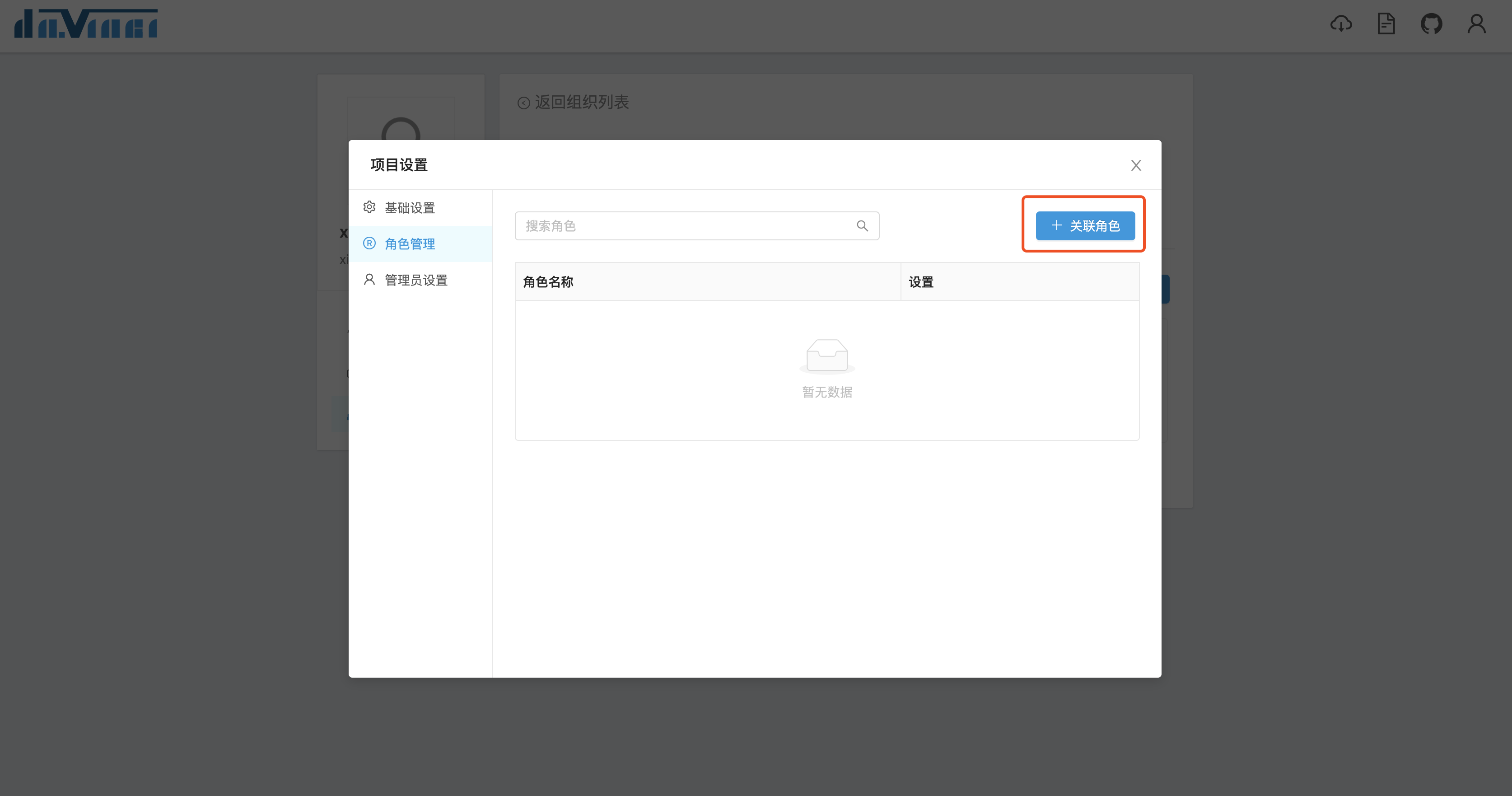Image resolution: width=1512 pixels, height=796 pixels.
Task: Click the Davinci logo
Action: click(86, 24)
